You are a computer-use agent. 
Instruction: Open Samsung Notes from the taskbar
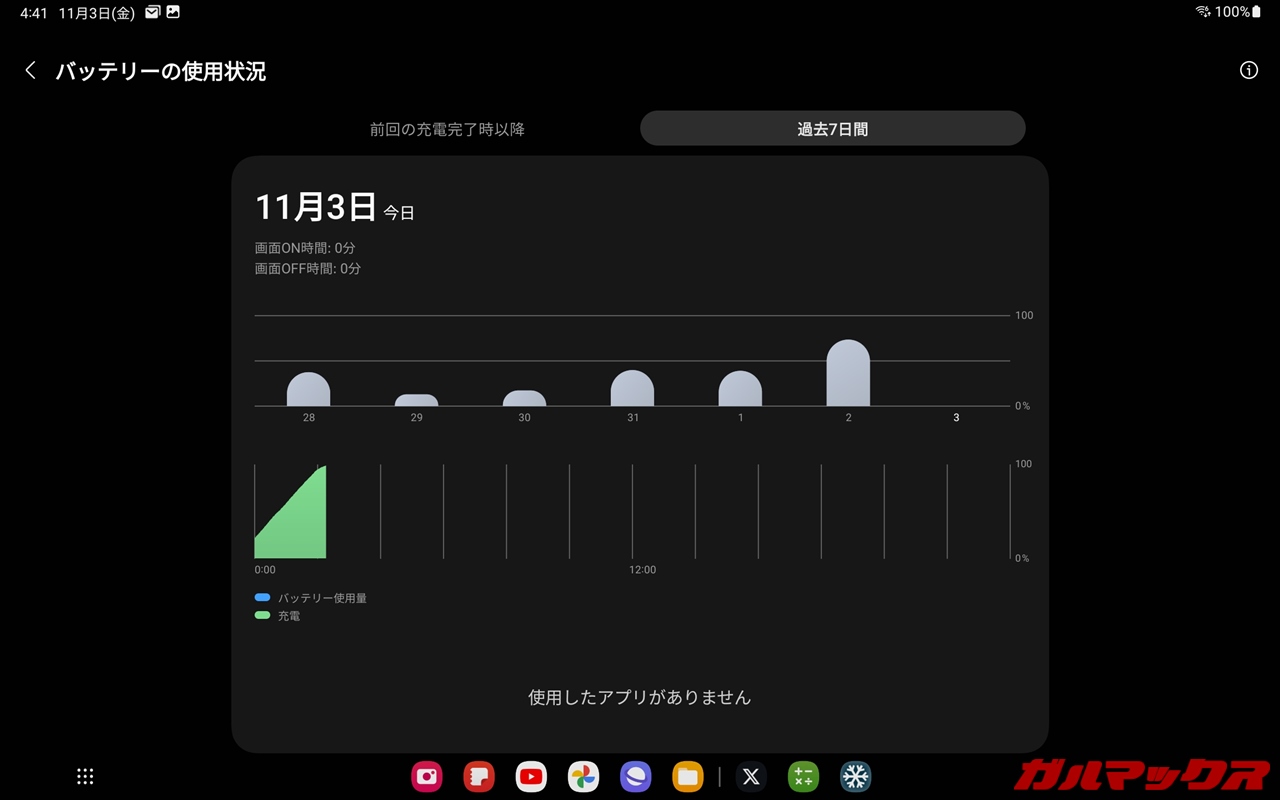479,776
